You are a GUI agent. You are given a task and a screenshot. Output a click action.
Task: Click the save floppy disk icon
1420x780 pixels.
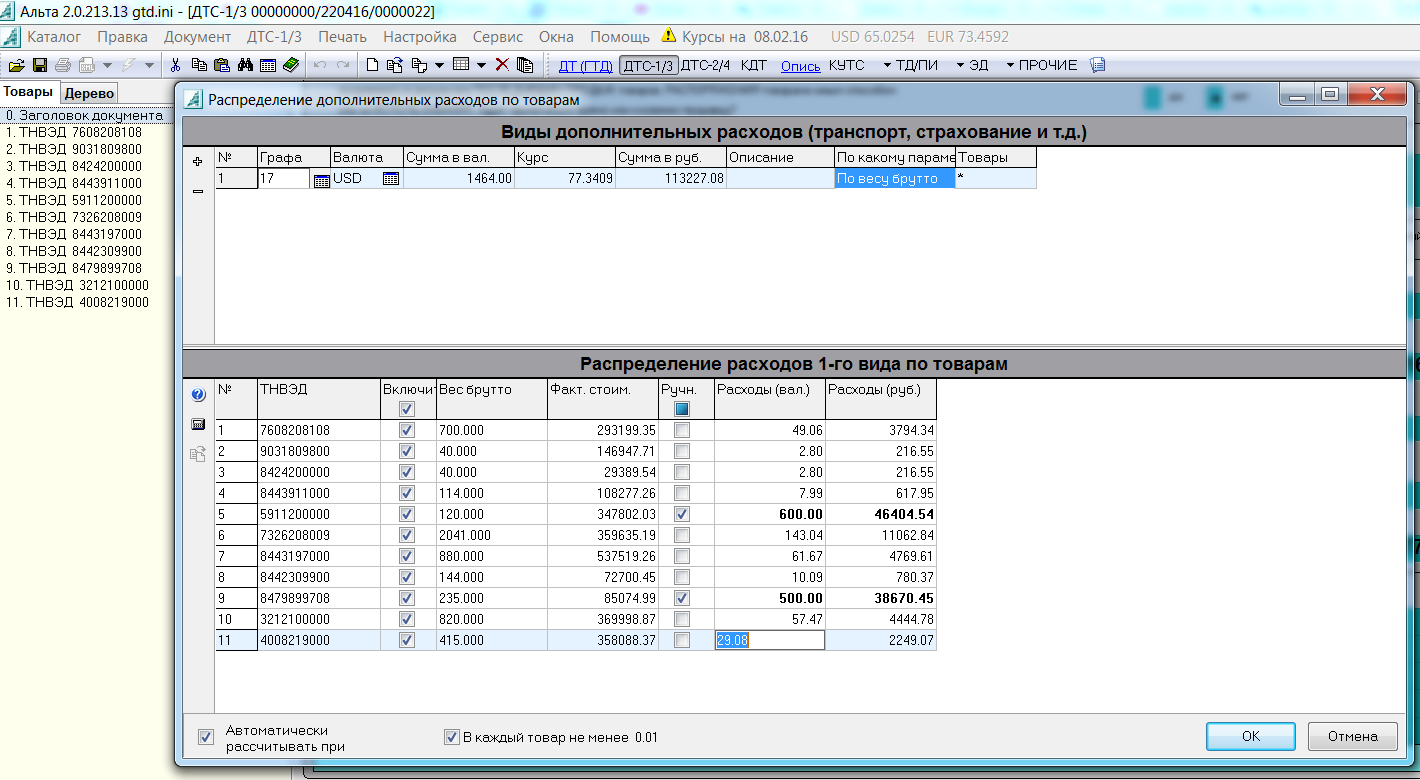click(40, 65)
